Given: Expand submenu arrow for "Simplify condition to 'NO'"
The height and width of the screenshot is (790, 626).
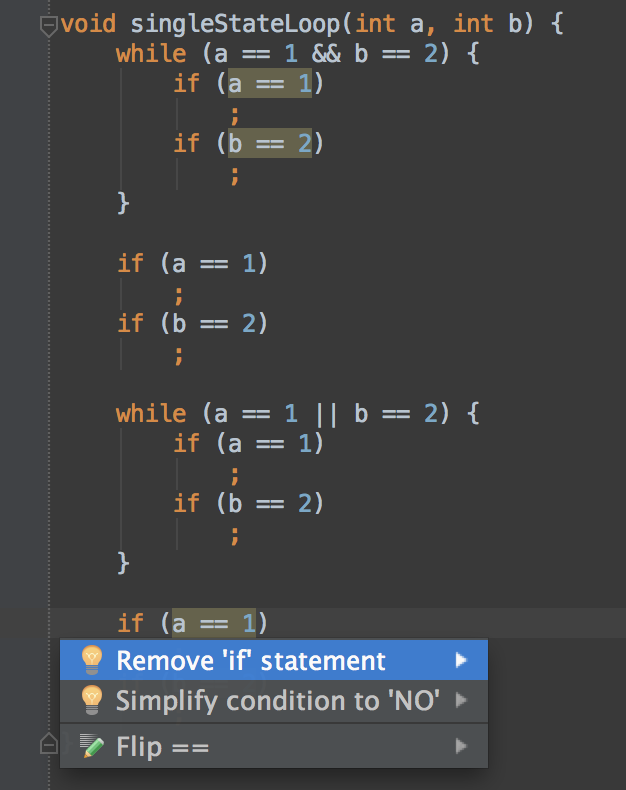Looking at the screenshot, I should pyautogui.click(x=461, y=700).
